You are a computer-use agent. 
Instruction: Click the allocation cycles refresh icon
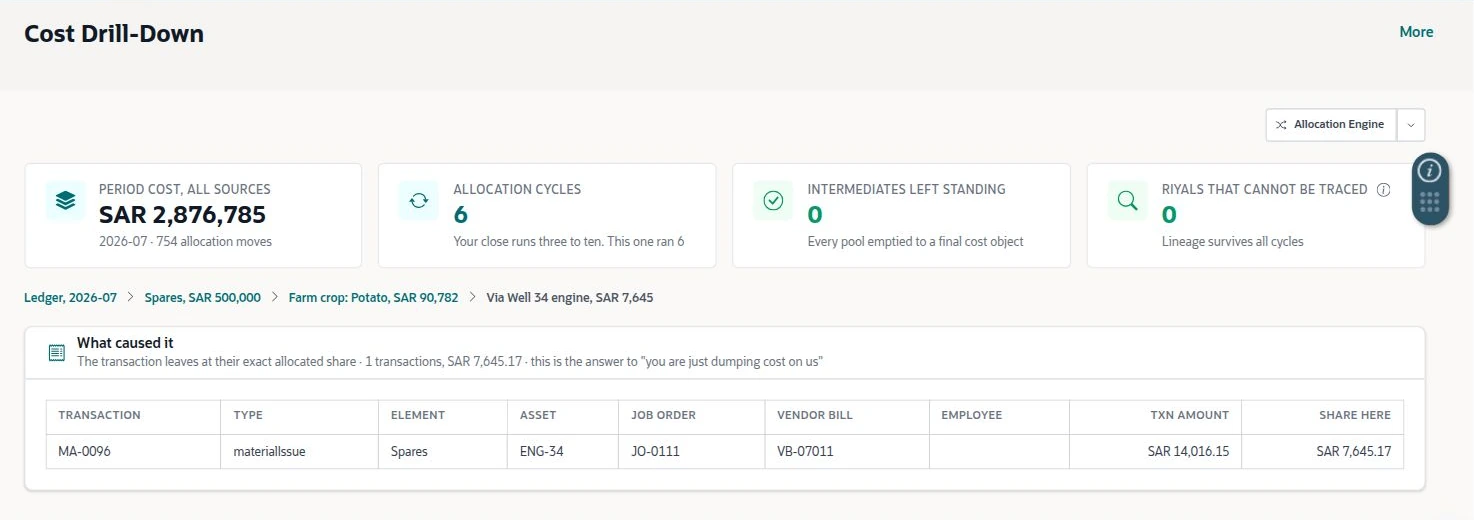(419, 201)
